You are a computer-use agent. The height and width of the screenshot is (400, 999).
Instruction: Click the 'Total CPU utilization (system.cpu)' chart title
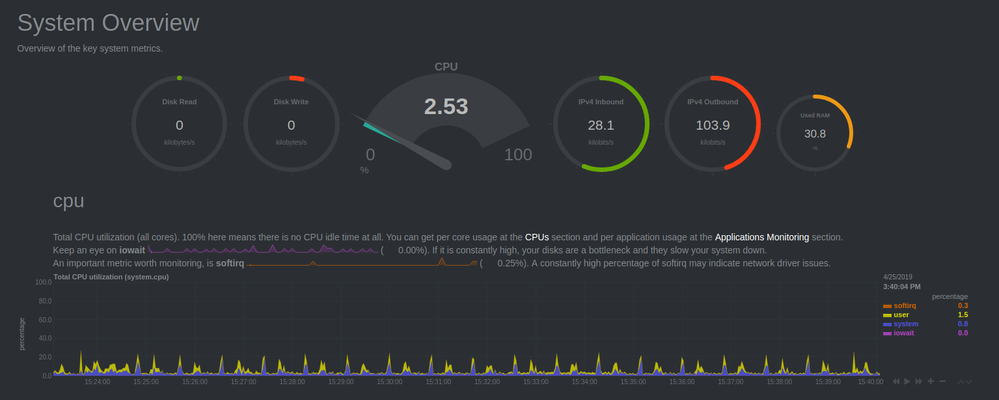point(111,277)
